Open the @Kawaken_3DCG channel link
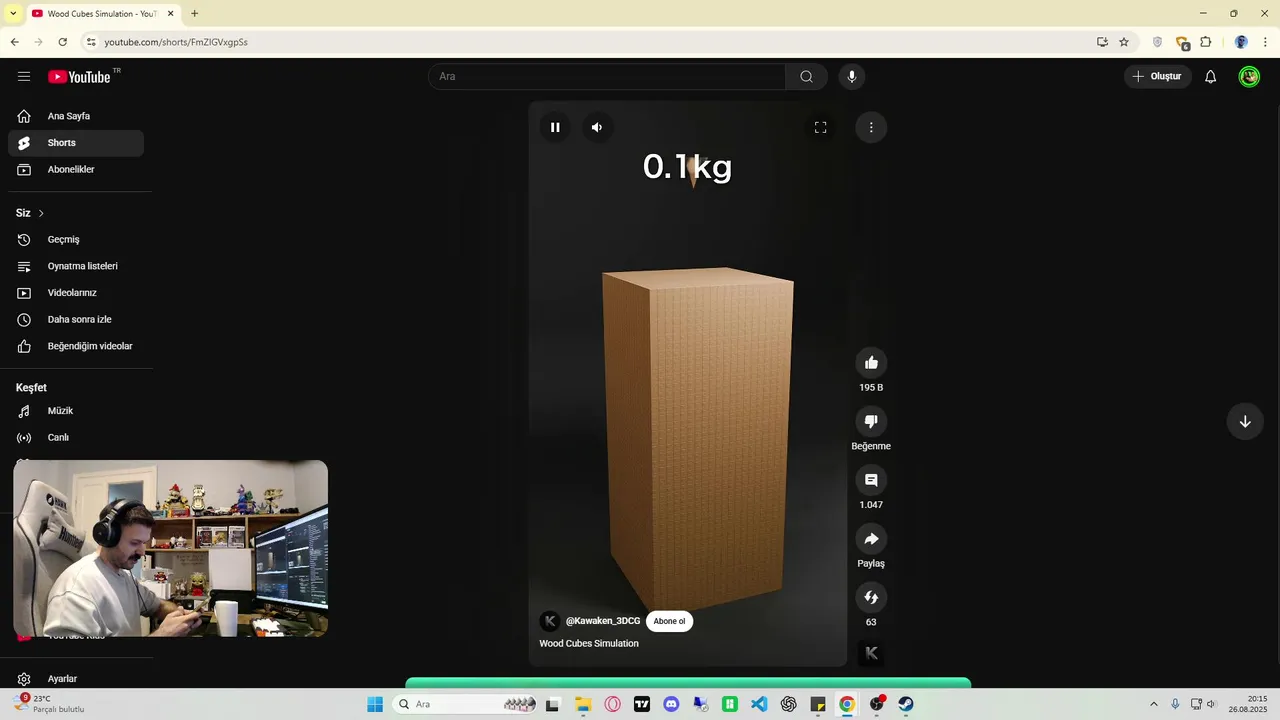The height and width of the screenshot is (720, 1280). tap(603, 621)
